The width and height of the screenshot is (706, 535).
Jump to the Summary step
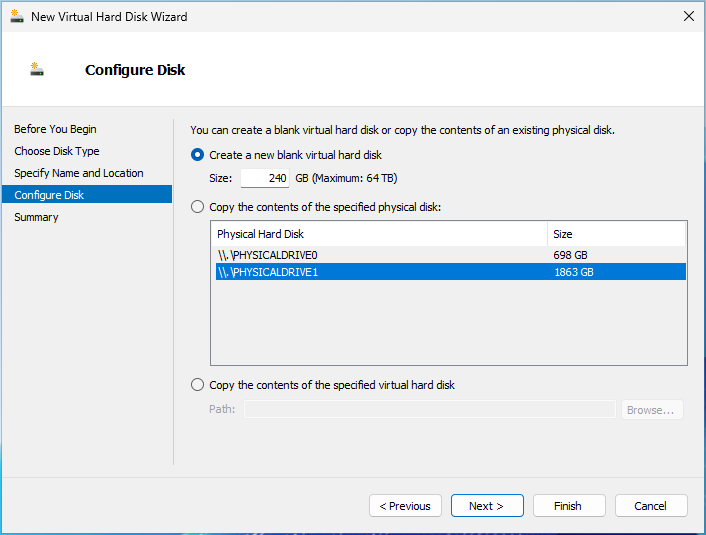pos(36,217)
